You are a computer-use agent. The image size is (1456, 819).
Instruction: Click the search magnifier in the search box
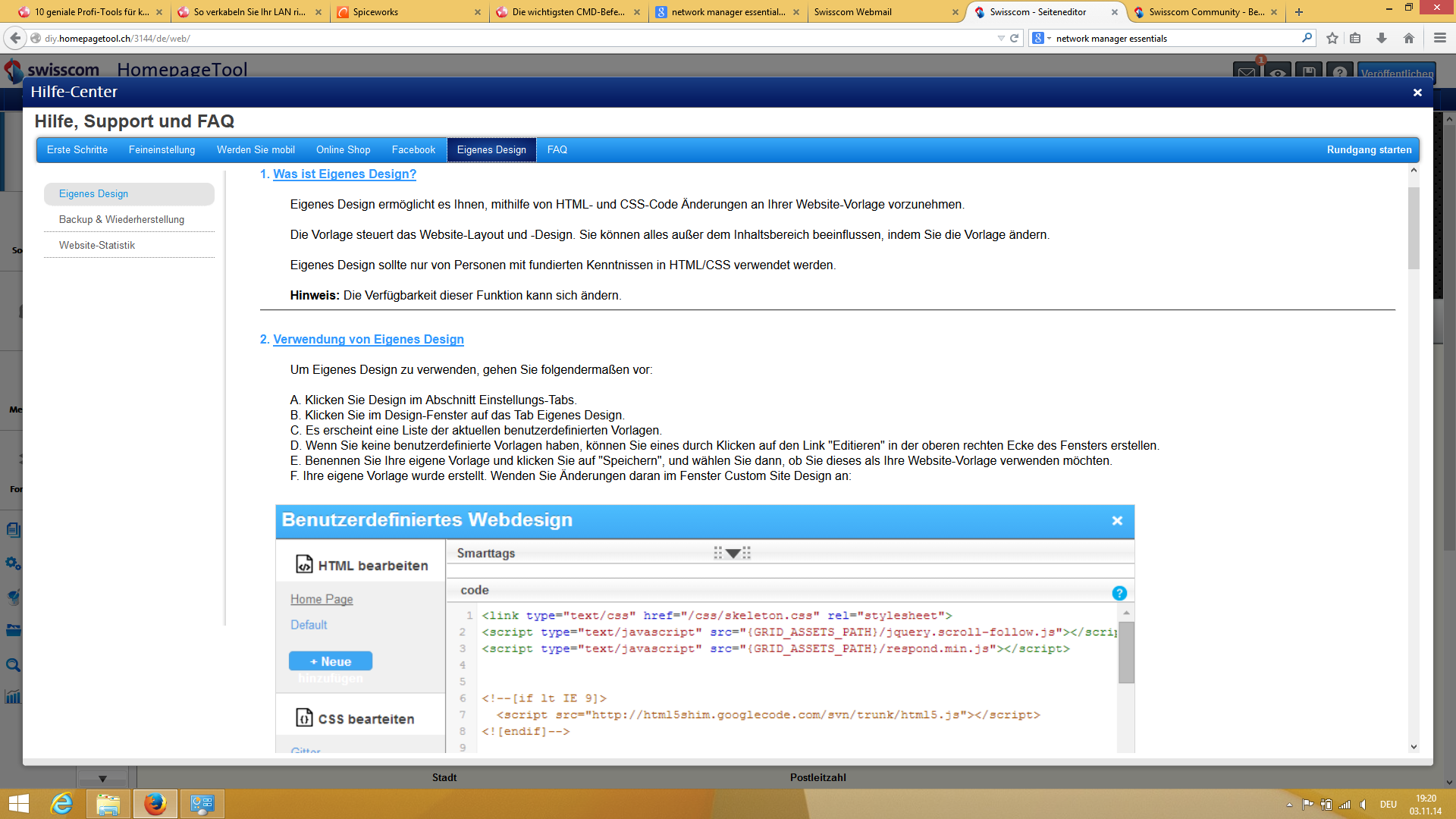[x=1307, y=38]
